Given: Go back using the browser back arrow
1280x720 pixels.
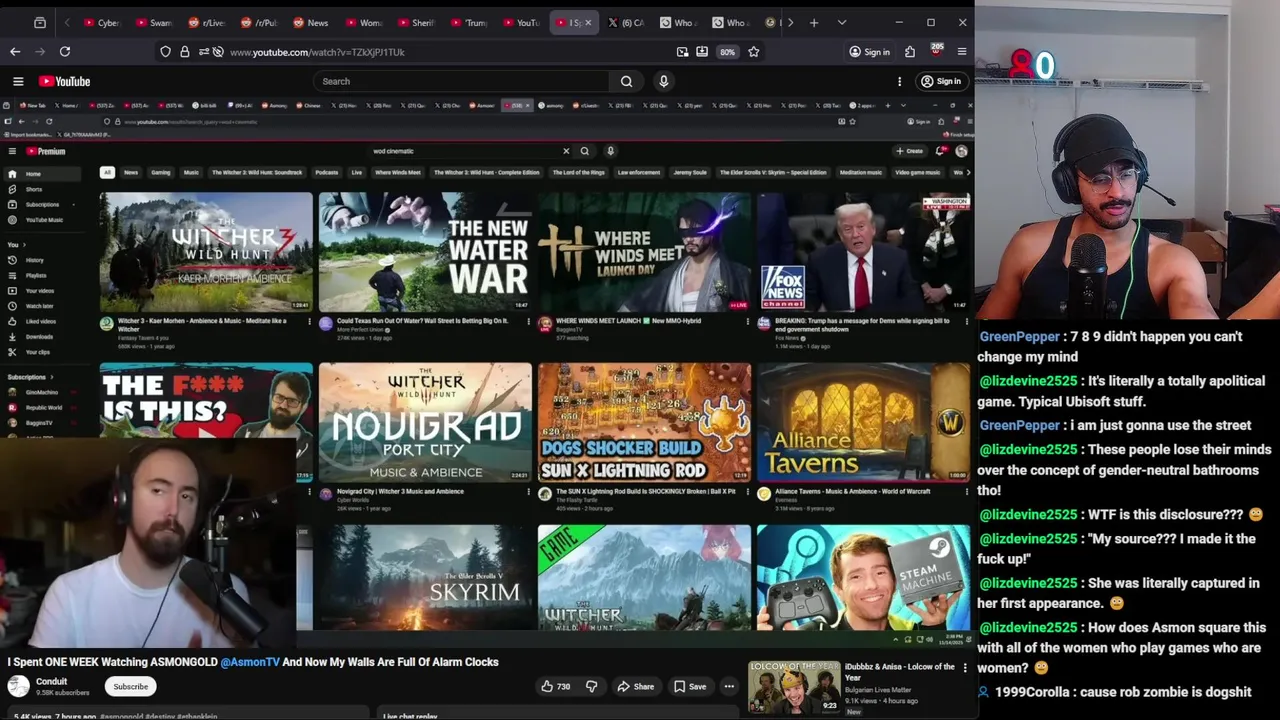Looking at the screenshot, I should 15,52.
